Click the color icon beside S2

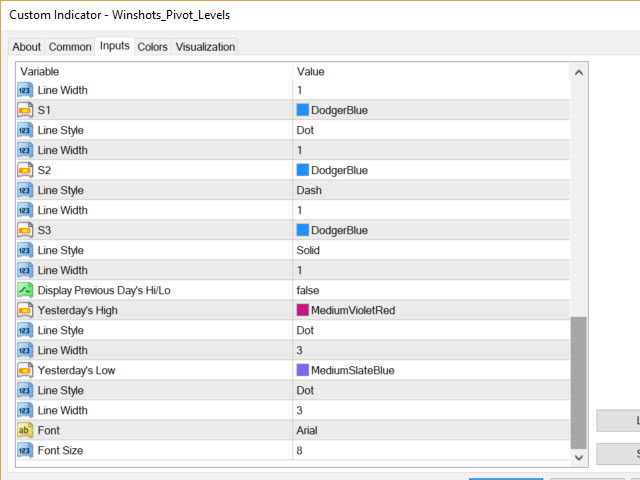(25, 170)
